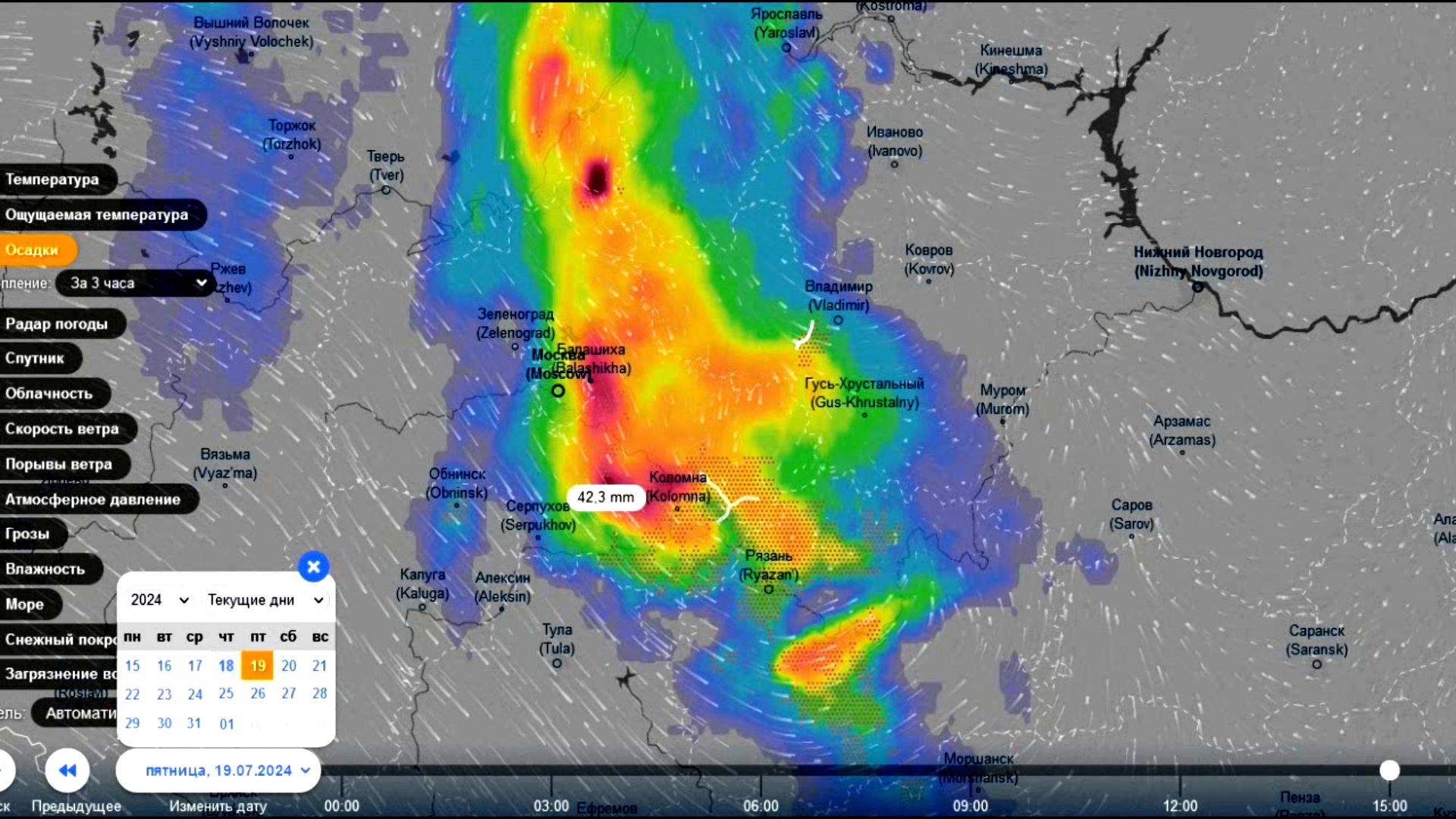Enable the Температура layer
The image size is (1456, 819).
point(53,180)
